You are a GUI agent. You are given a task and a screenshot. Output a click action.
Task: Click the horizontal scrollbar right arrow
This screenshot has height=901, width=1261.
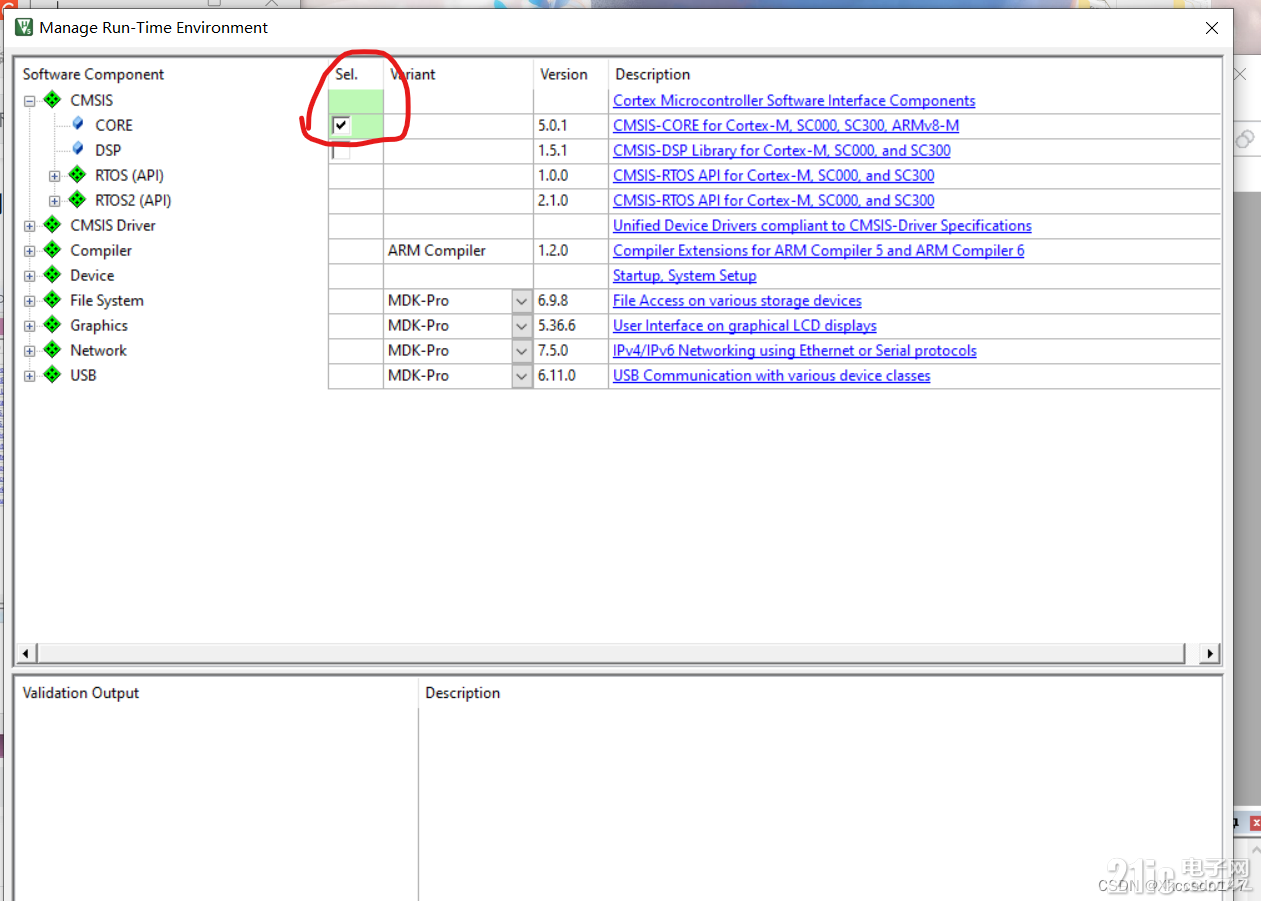[1210, 653]
